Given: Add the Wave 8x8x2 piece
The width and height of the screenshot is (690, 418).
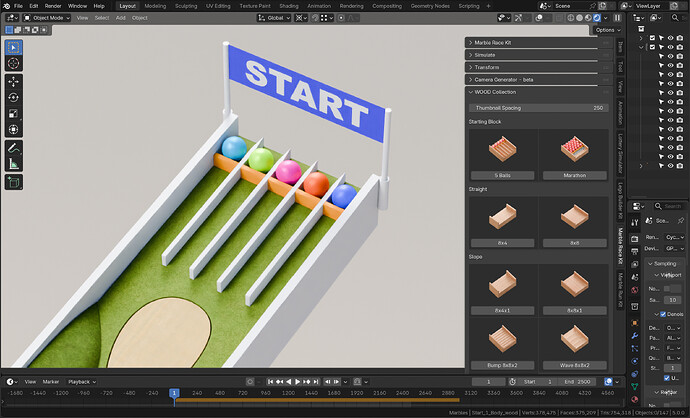Looking at the screenshot, I should 575,344.
